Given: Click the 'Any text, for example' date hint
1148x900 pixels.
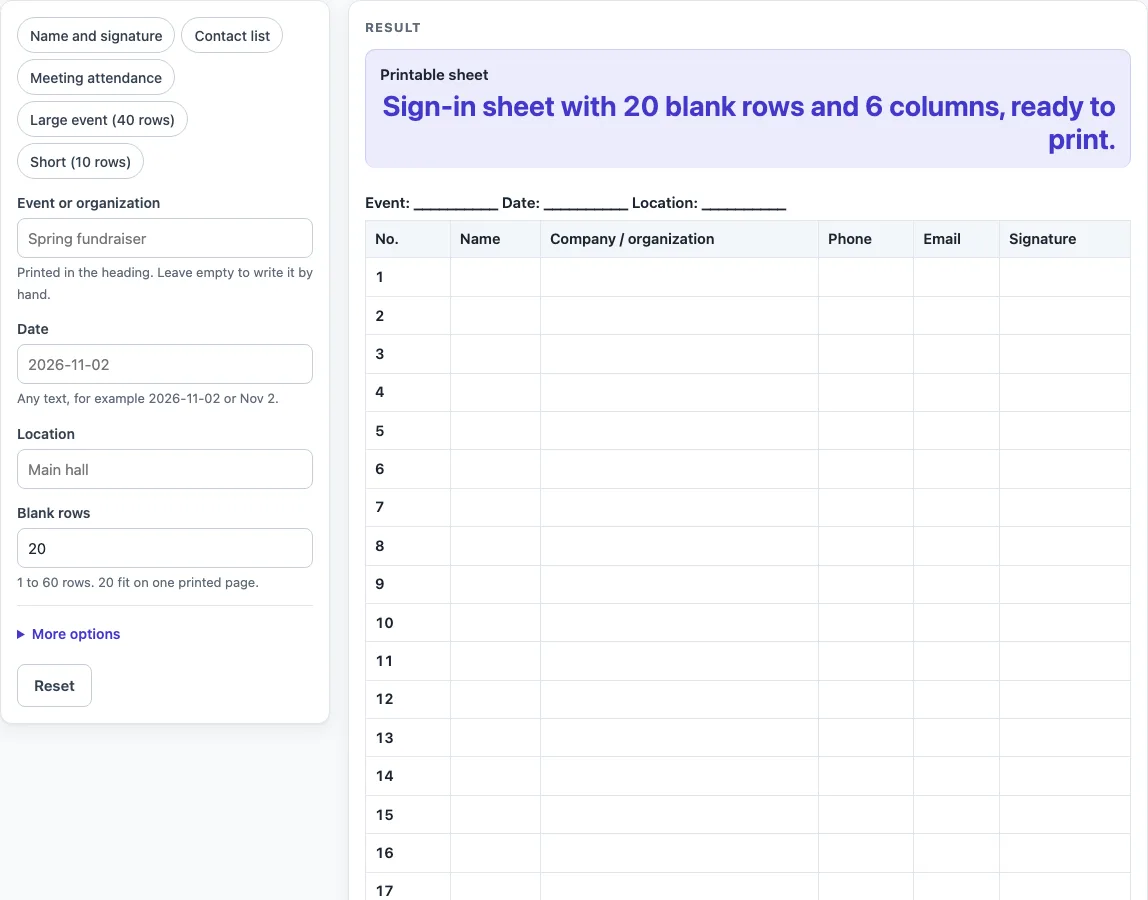Looking at the screenshot, I should pos(148,398).
